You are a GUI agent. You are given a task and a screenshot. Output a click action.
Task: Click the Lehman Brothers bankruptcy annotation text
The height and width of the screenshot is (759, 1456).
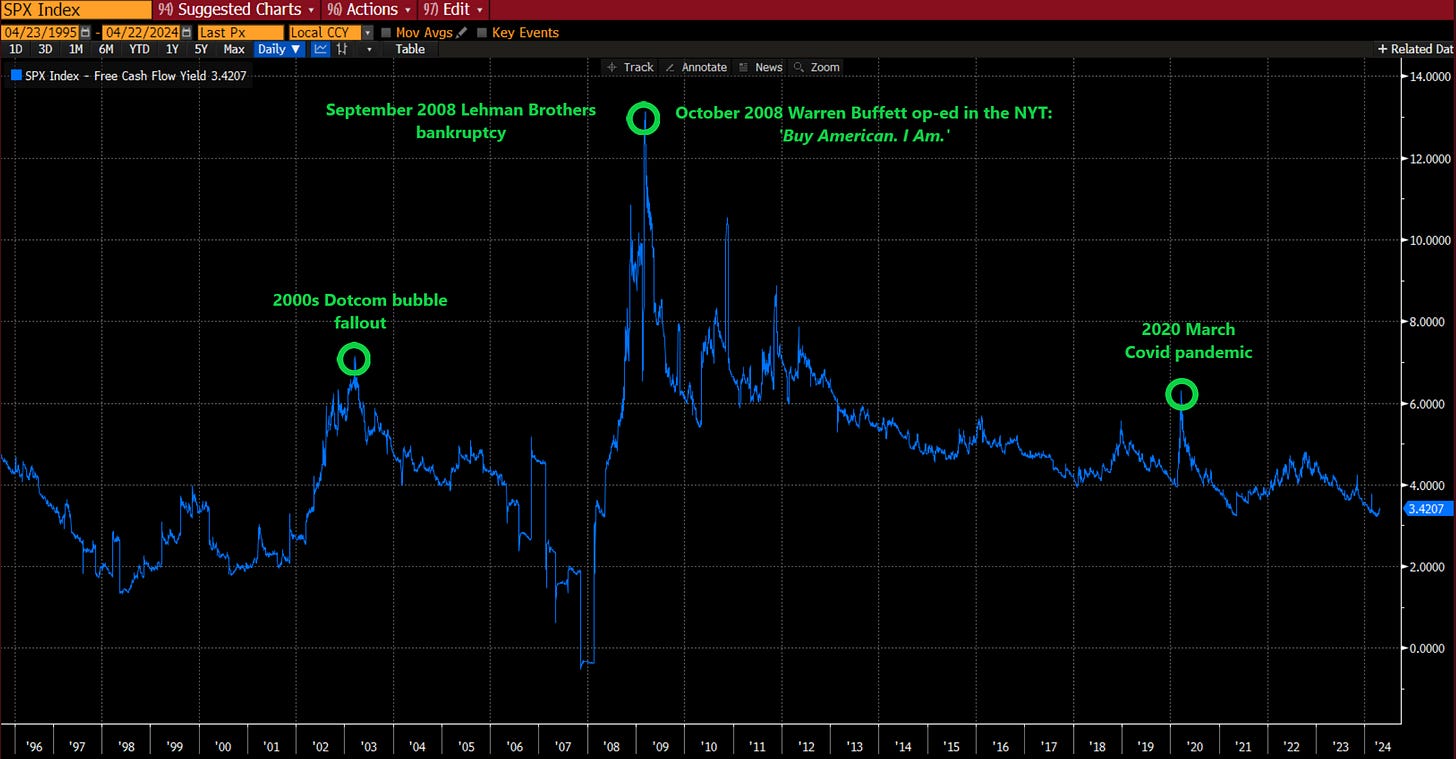pyautogui.click(x=461, y=121)
